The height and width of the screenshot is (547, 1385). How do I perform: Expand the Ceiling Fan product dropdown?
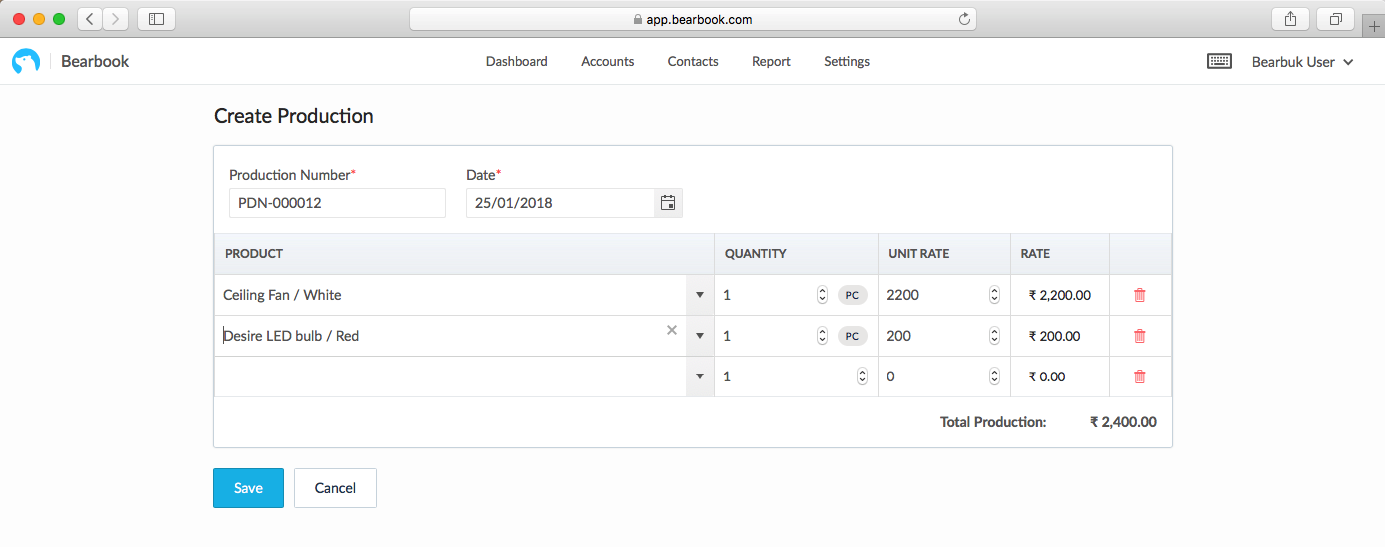point(700,295)
